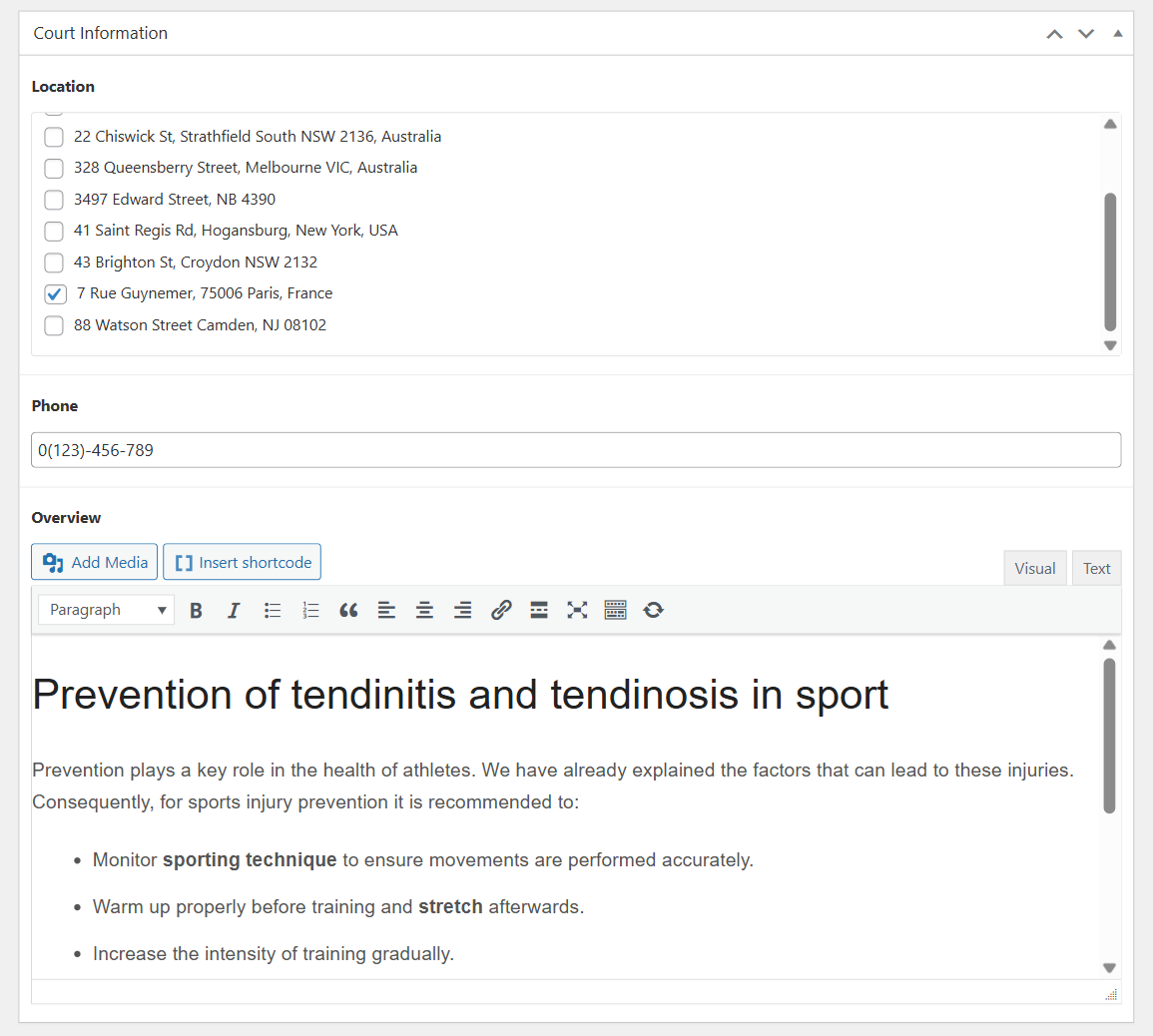Switch to the Visual editor tab
Image resolution: width=1153 pixels, height=1036 pixels.
(x=1034, y=568)
